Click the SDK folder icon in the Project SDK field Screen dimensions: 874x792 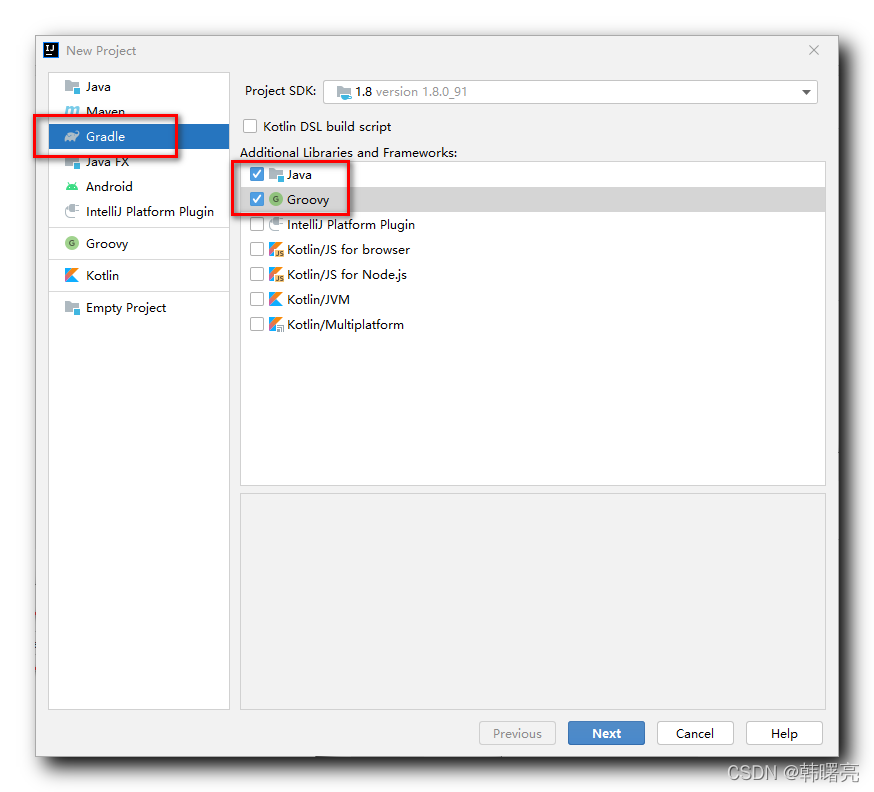[x=344, y=92]
